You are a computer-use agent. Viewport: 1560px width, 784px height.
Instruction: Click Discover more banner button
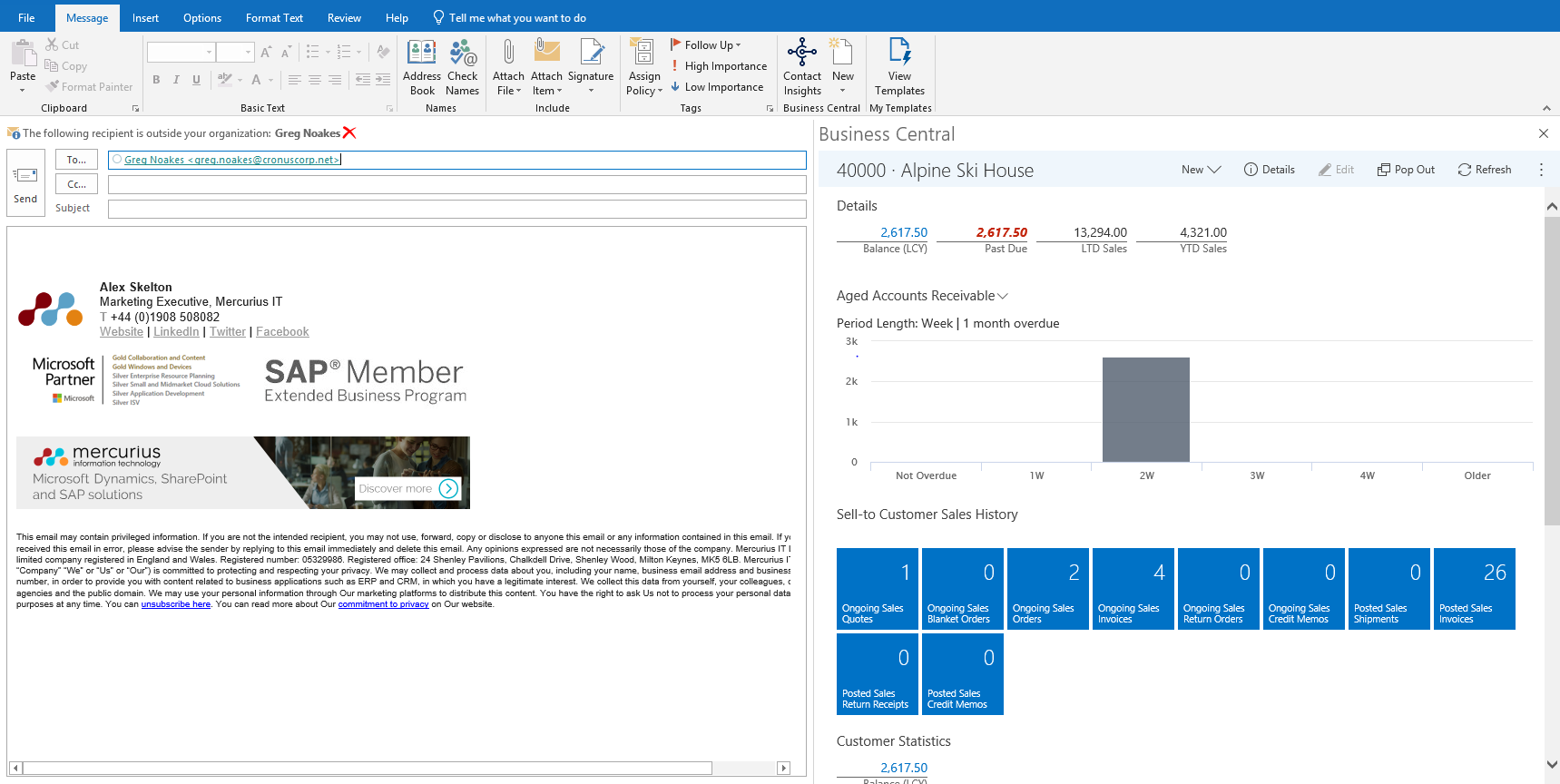408,488
